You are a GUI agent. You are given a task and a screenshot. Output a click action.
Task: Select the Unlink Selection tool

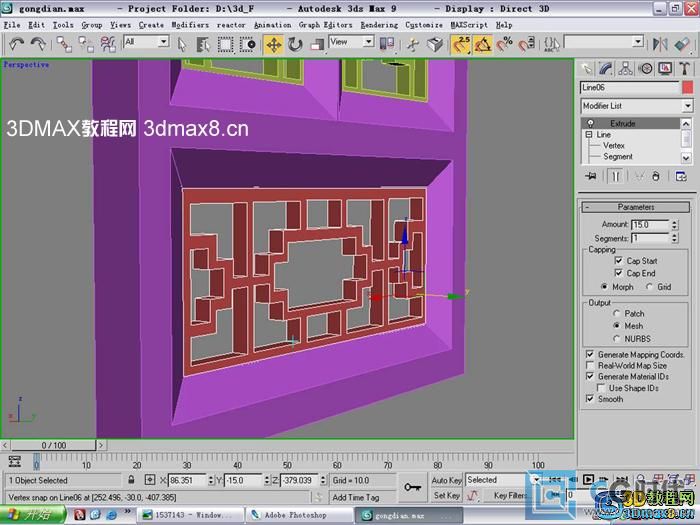click(85, 44)
